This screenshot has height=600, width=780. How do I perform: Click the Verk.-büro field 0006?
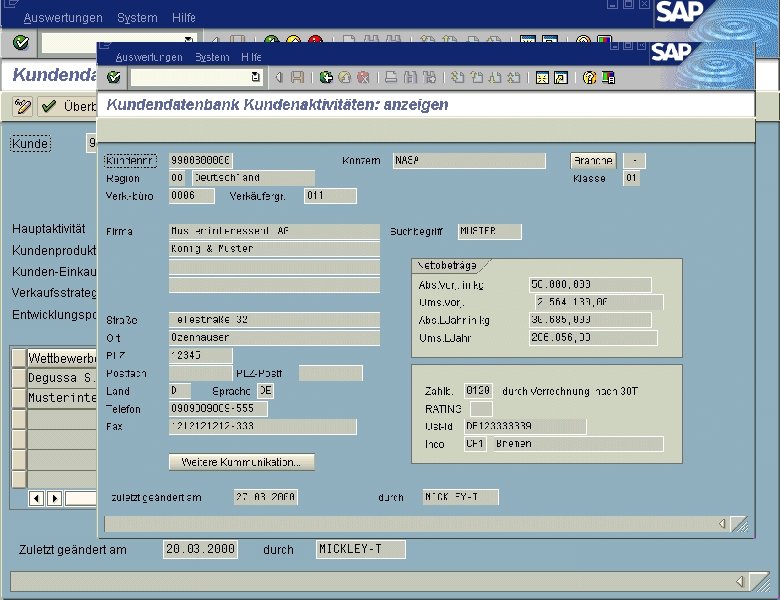[x=192, y=196]
